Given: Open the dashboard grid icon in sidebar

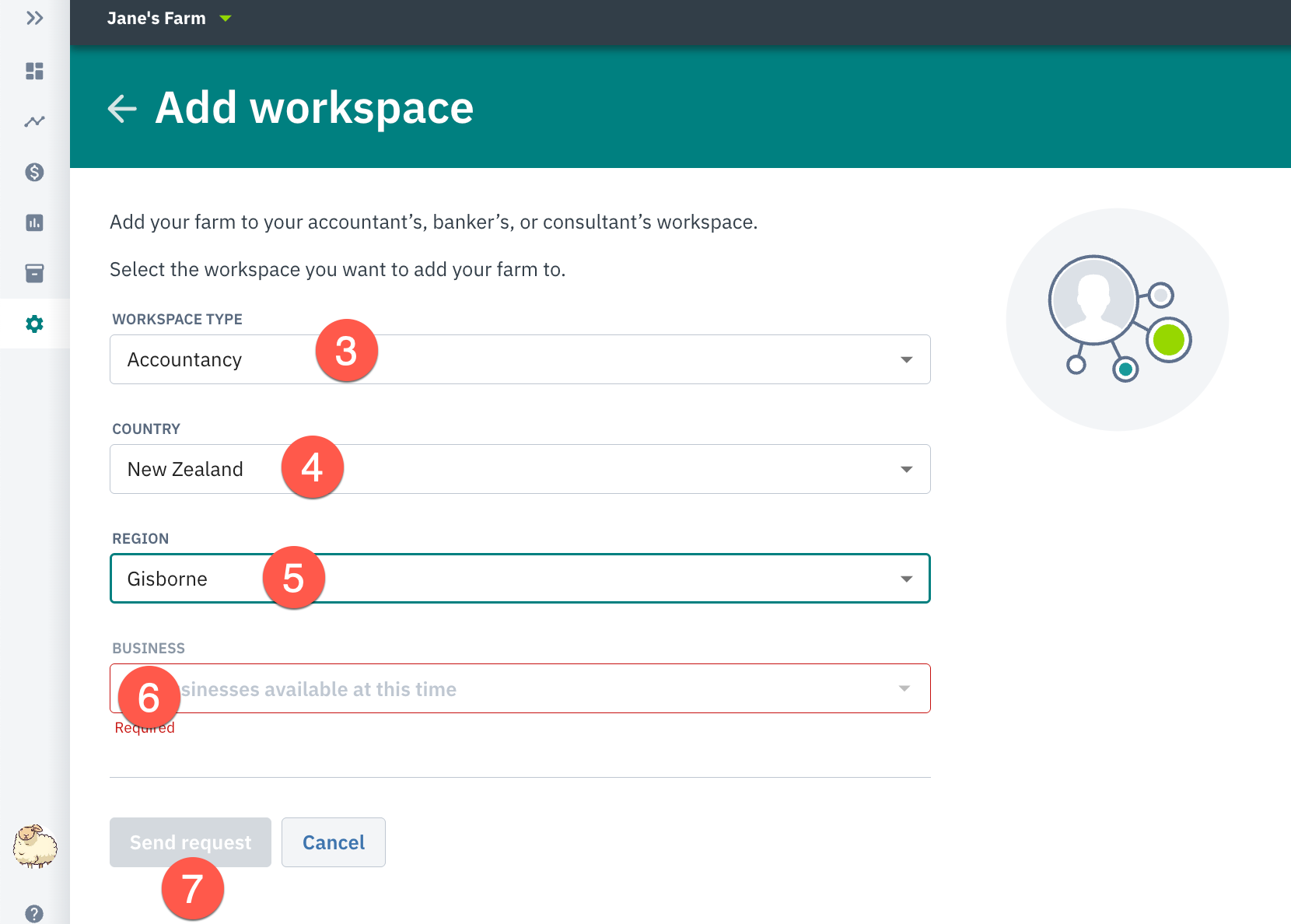Looking at the screenshot, I should [34, 71].
